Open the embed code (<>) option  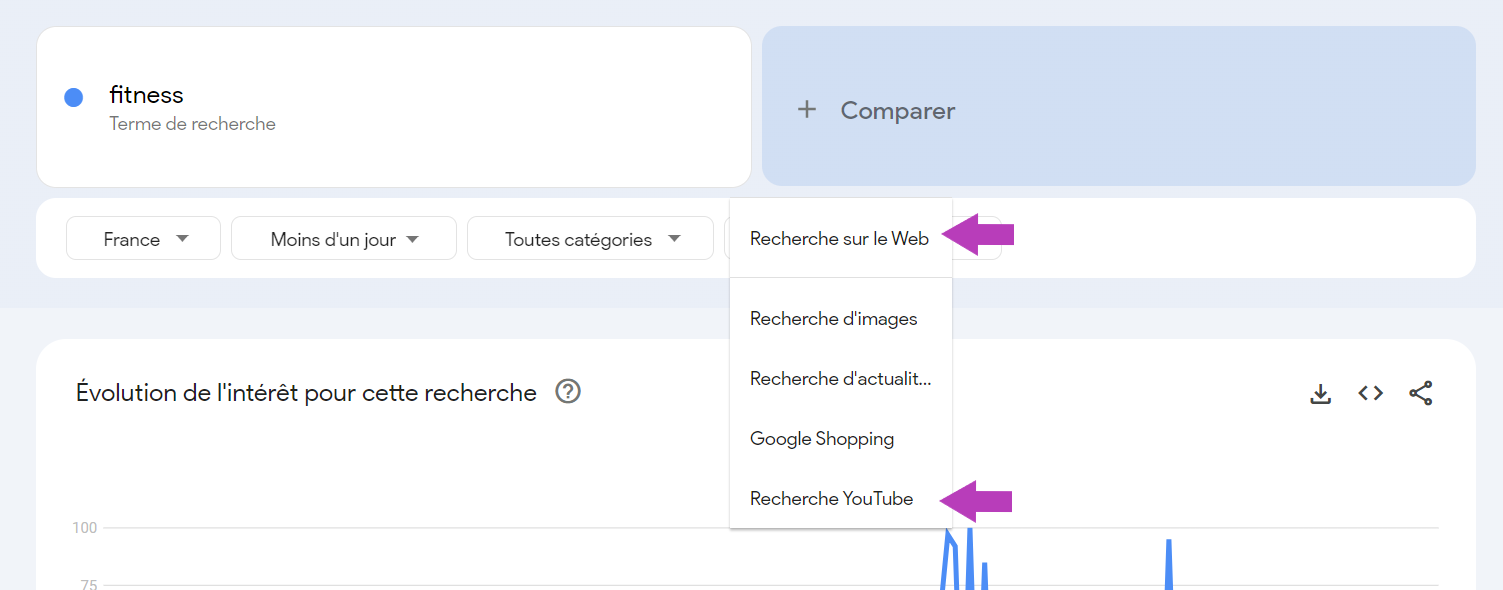click(1370, 393)
